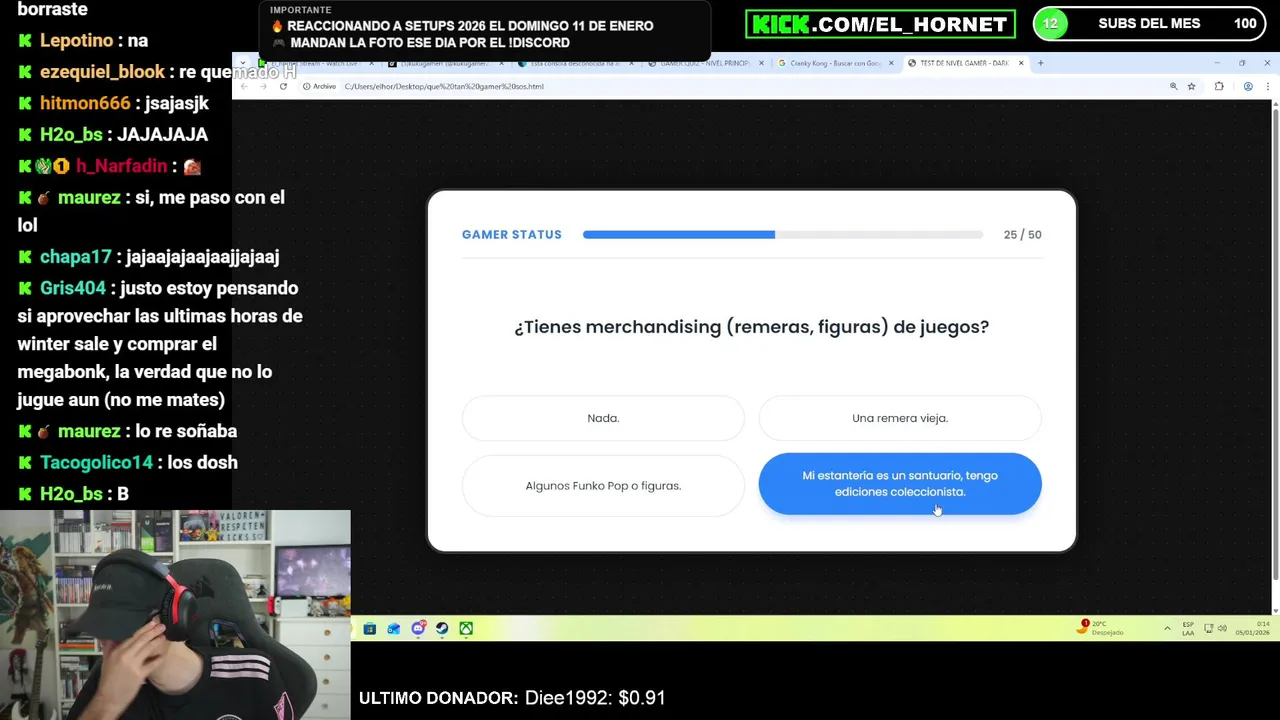Click chat username 'Lepotino'
This screenshot has width=1280, height=720.
[x=76, y=41]
